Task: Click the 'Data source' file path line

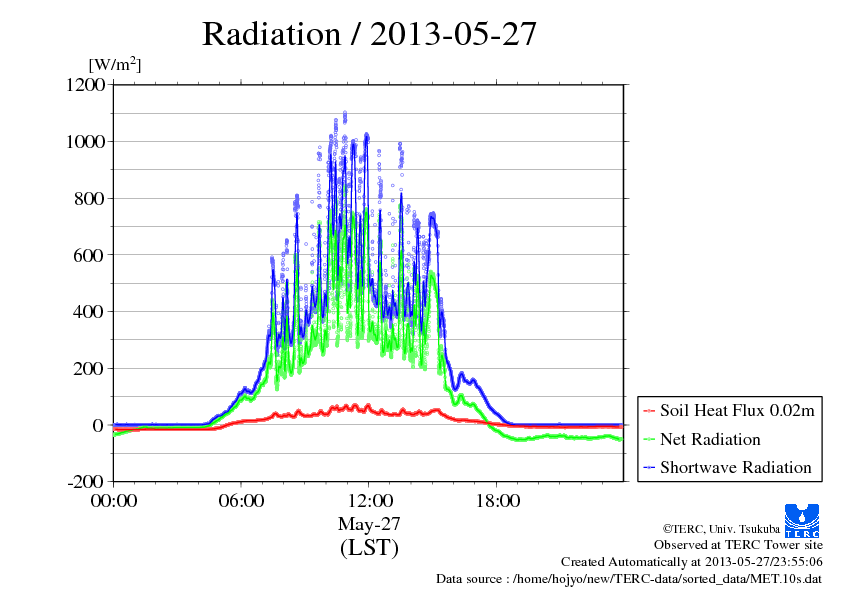Action: 629,579
